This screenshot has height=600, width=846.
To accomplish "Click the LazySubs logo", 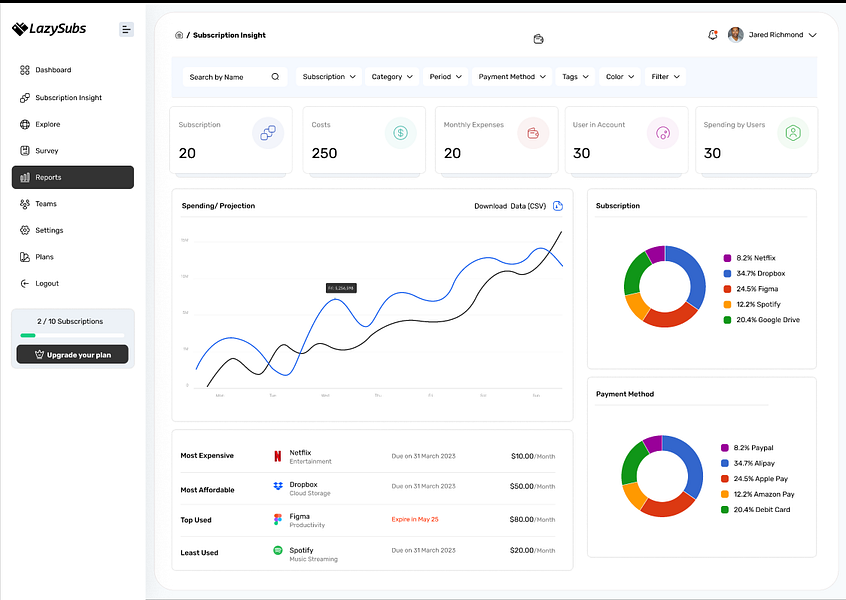I will pyautogui.click(x=49, y=29).
